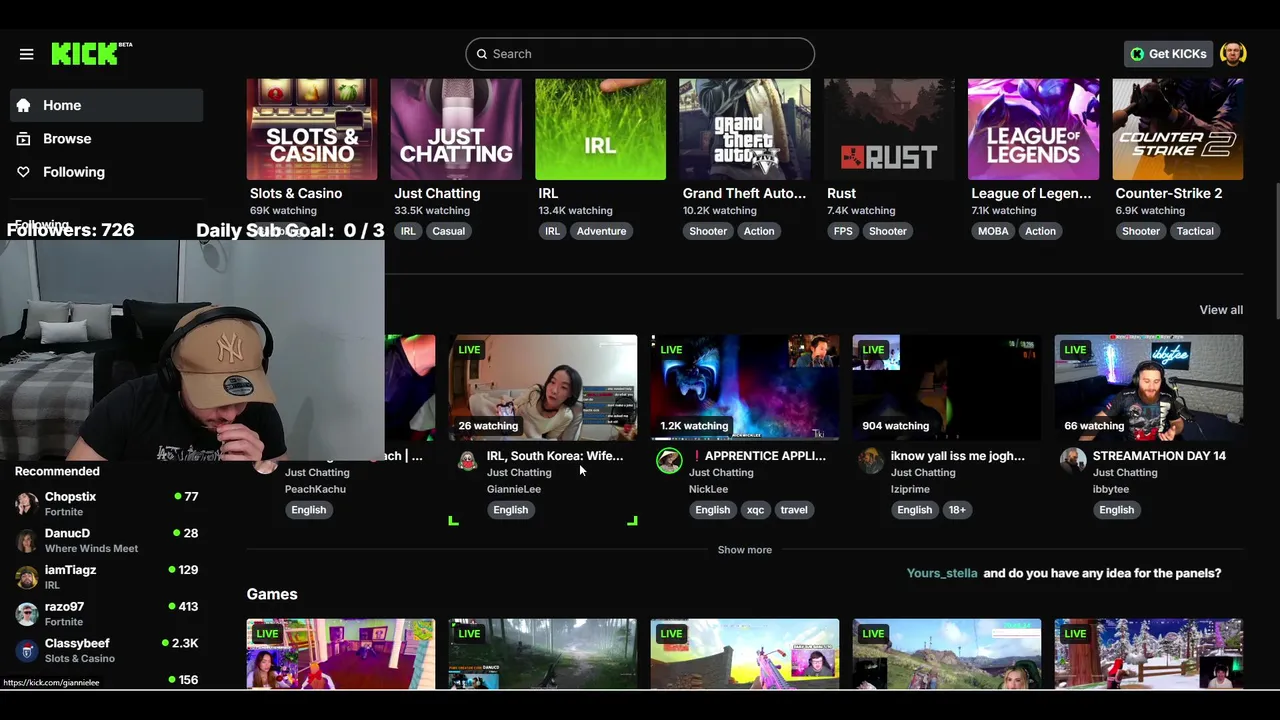1280x720 pixels.
Task: Select the travel tag under NickLee
Action: 794,510
